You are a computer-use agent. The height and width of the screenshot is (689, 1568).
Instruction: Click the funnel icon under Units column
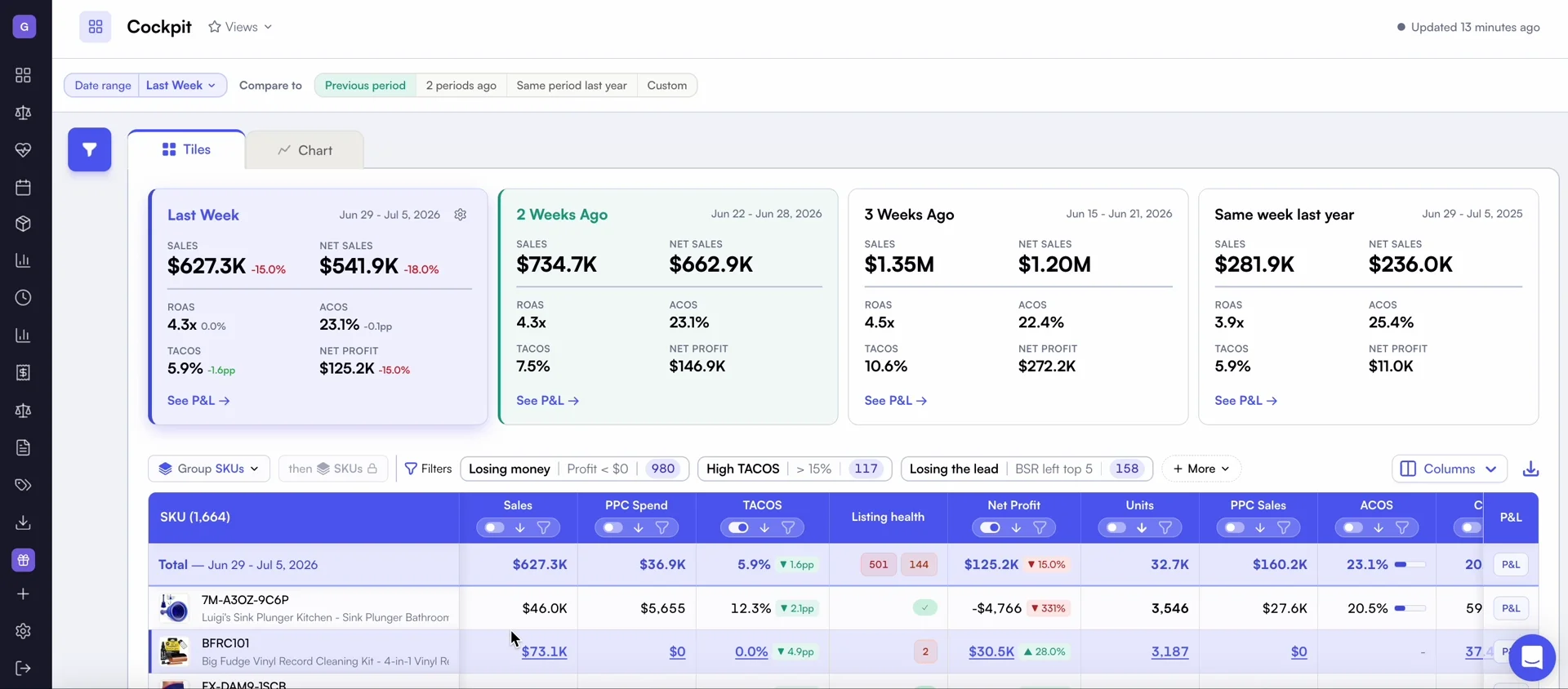coord(1165,528)
